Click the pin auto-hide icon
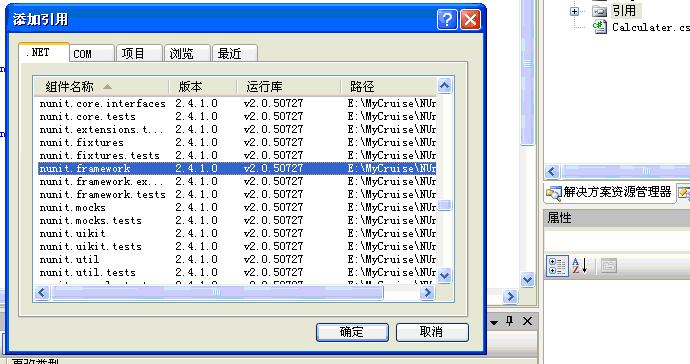Viewport: 690px width, 364px height. 510,321
